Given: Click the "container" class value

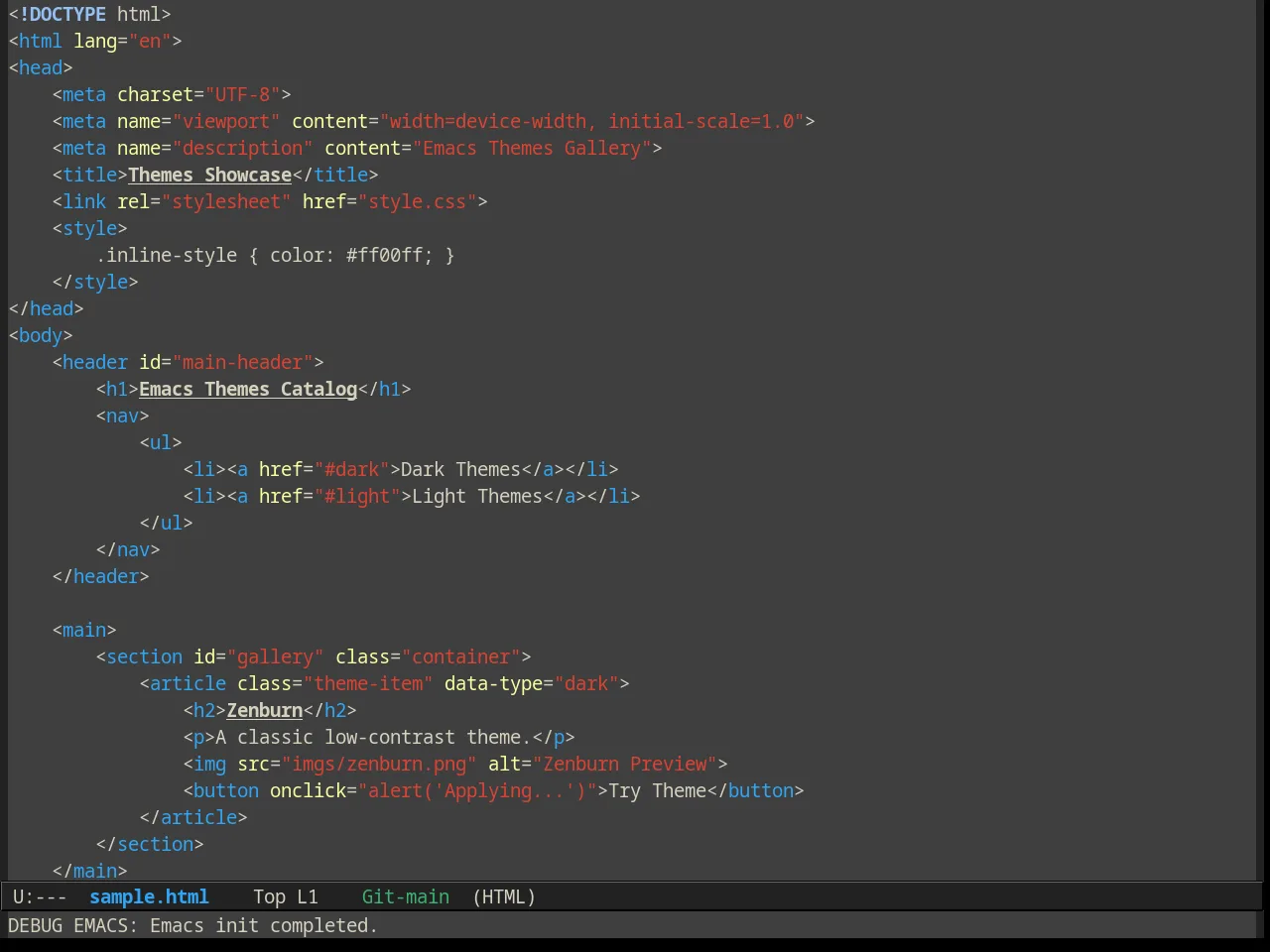Looking at the screenshot, I should (460, 656).
